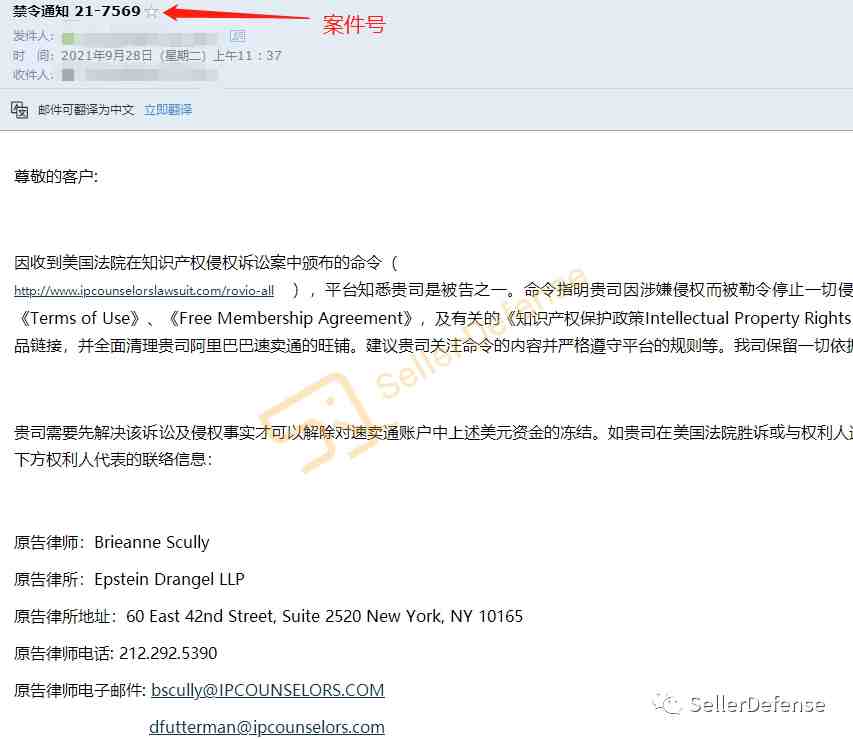The width and height of the screenshot is (853, 739).
Task: Click the timestamp 2021年9月28日 上午11:37
Action: 171,56
